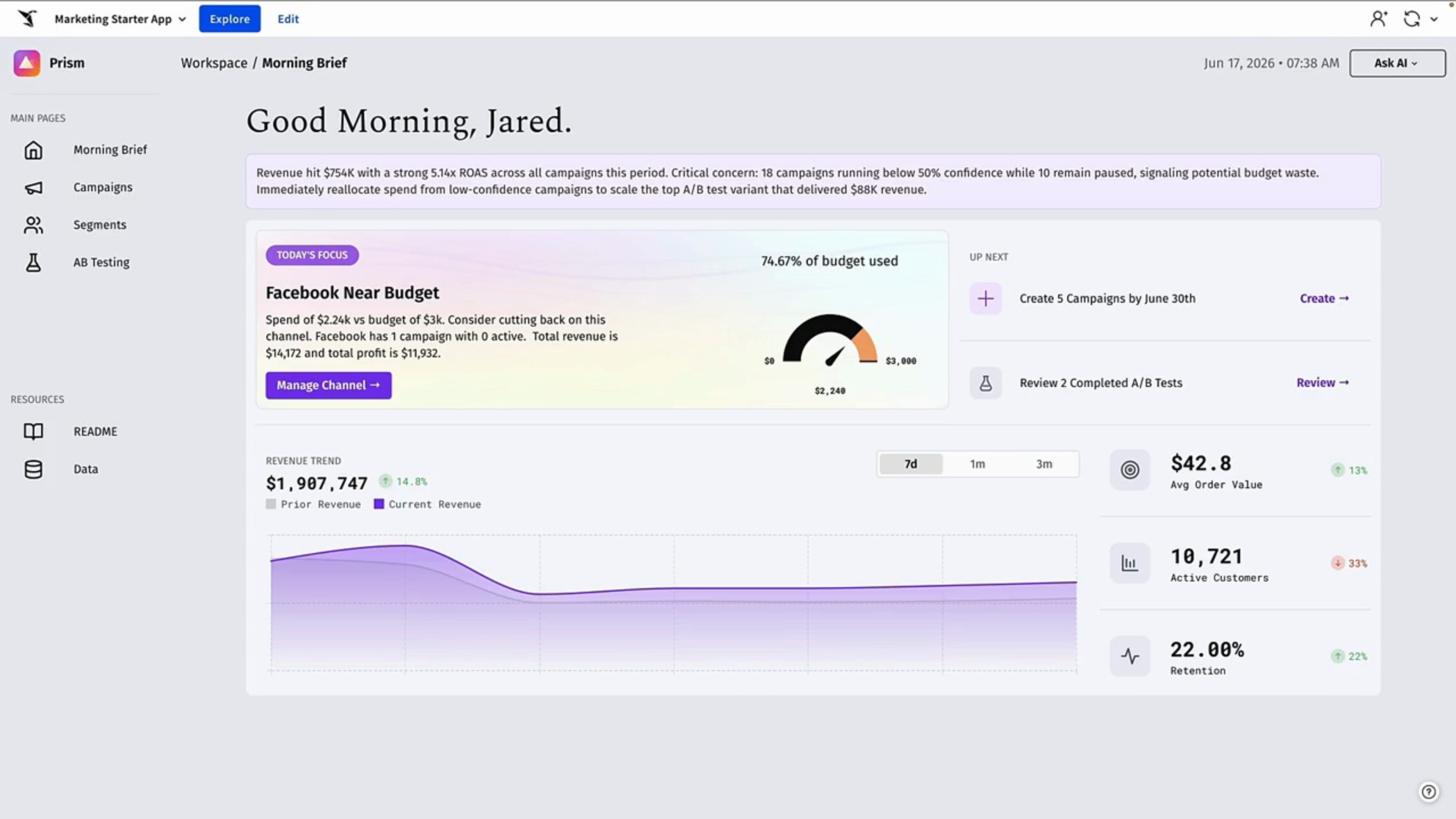Screen dimensions: 1456x819
Task: Click the Active Customers bar chart icon
Action: pyautogui.click(x=1130, y=563)
